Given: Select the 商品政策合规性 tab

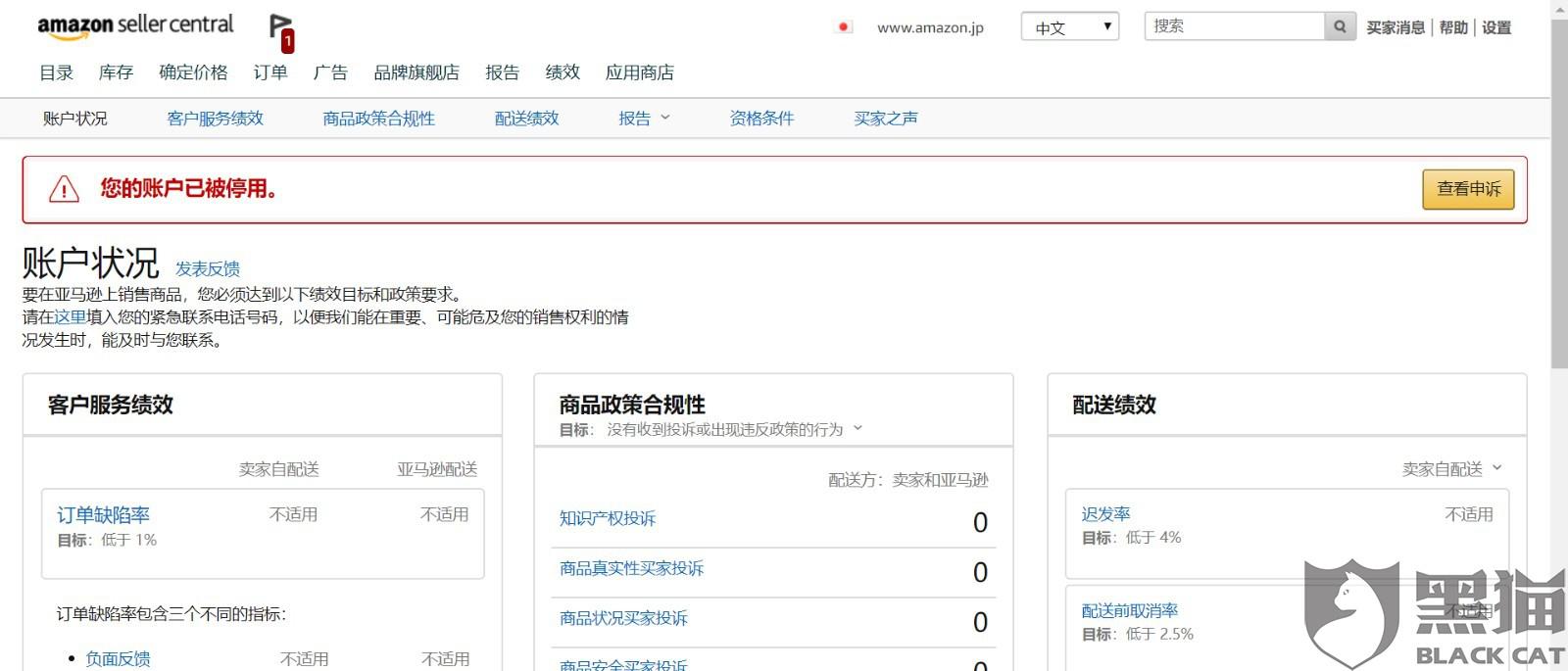Looking at the screenshot, I should (379, 119).
